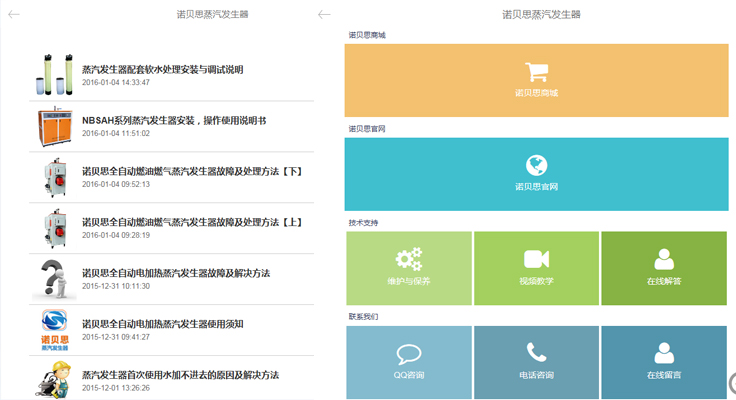This screenshot has height=400, width=736.
Task: Open the video camera icon 视频教学
Action: [536, 260]
